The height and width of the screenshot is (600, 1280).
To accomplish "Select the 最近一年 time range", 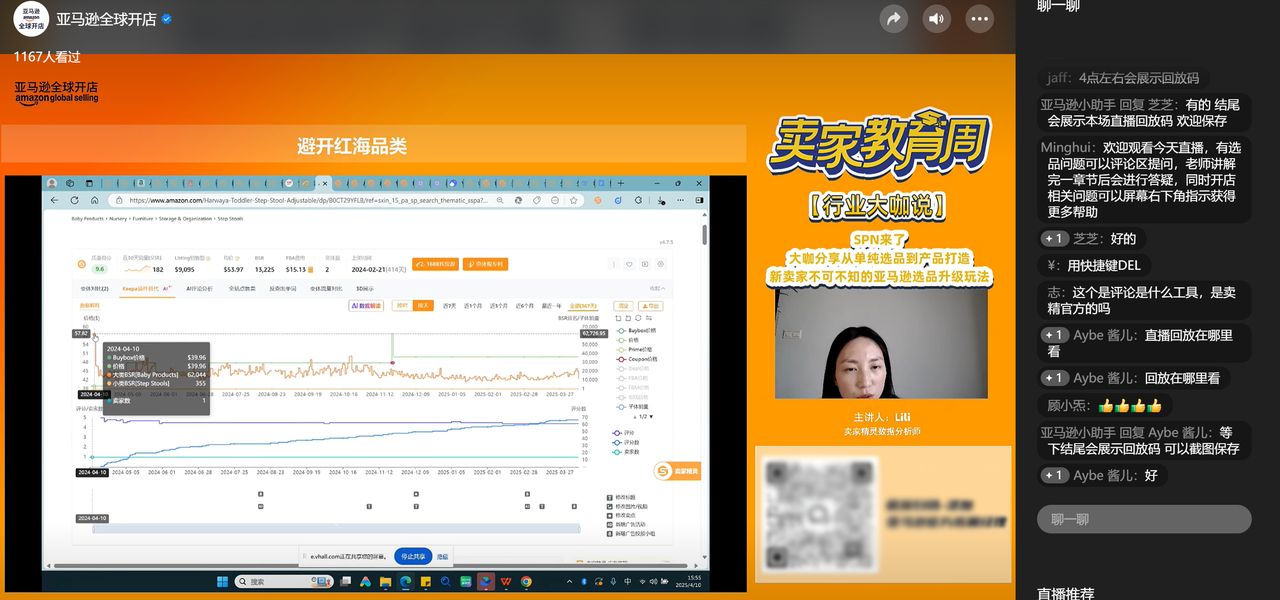I will coord(551,305).
